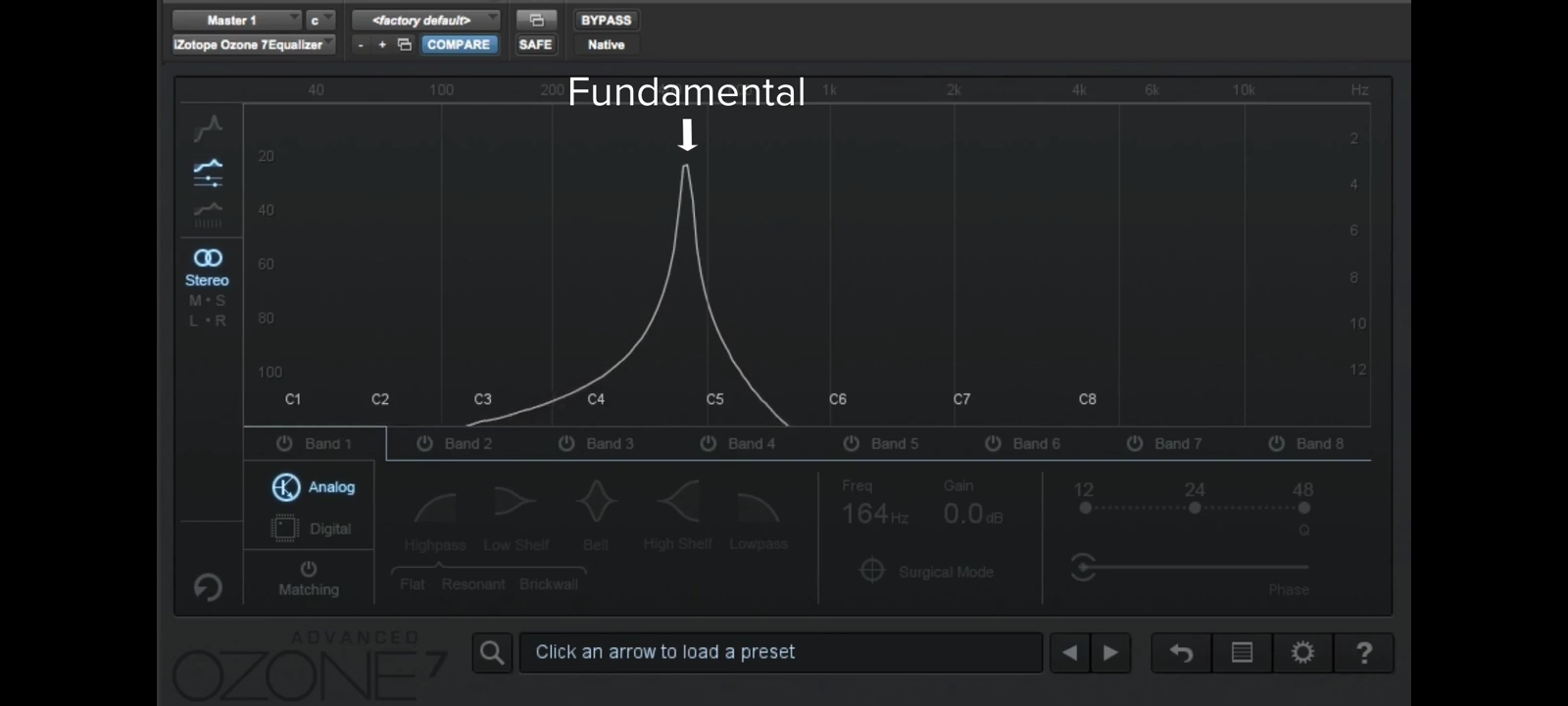This screenshot has height=706, width=1568.
Task: Choose the Low Shelf filter shape icon
Action: pos(515,502)
